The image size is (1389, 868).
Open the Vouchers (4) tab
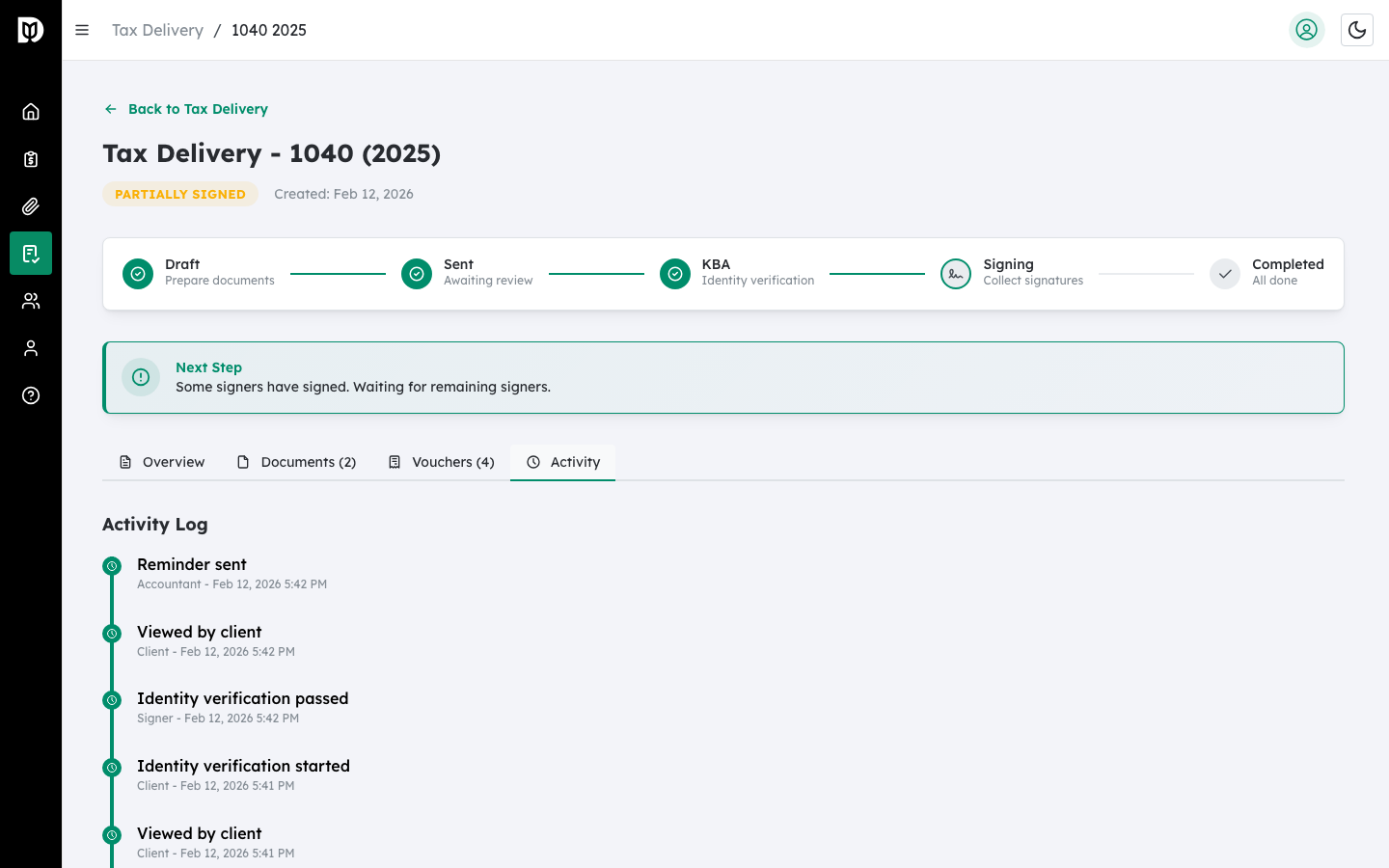440,462
